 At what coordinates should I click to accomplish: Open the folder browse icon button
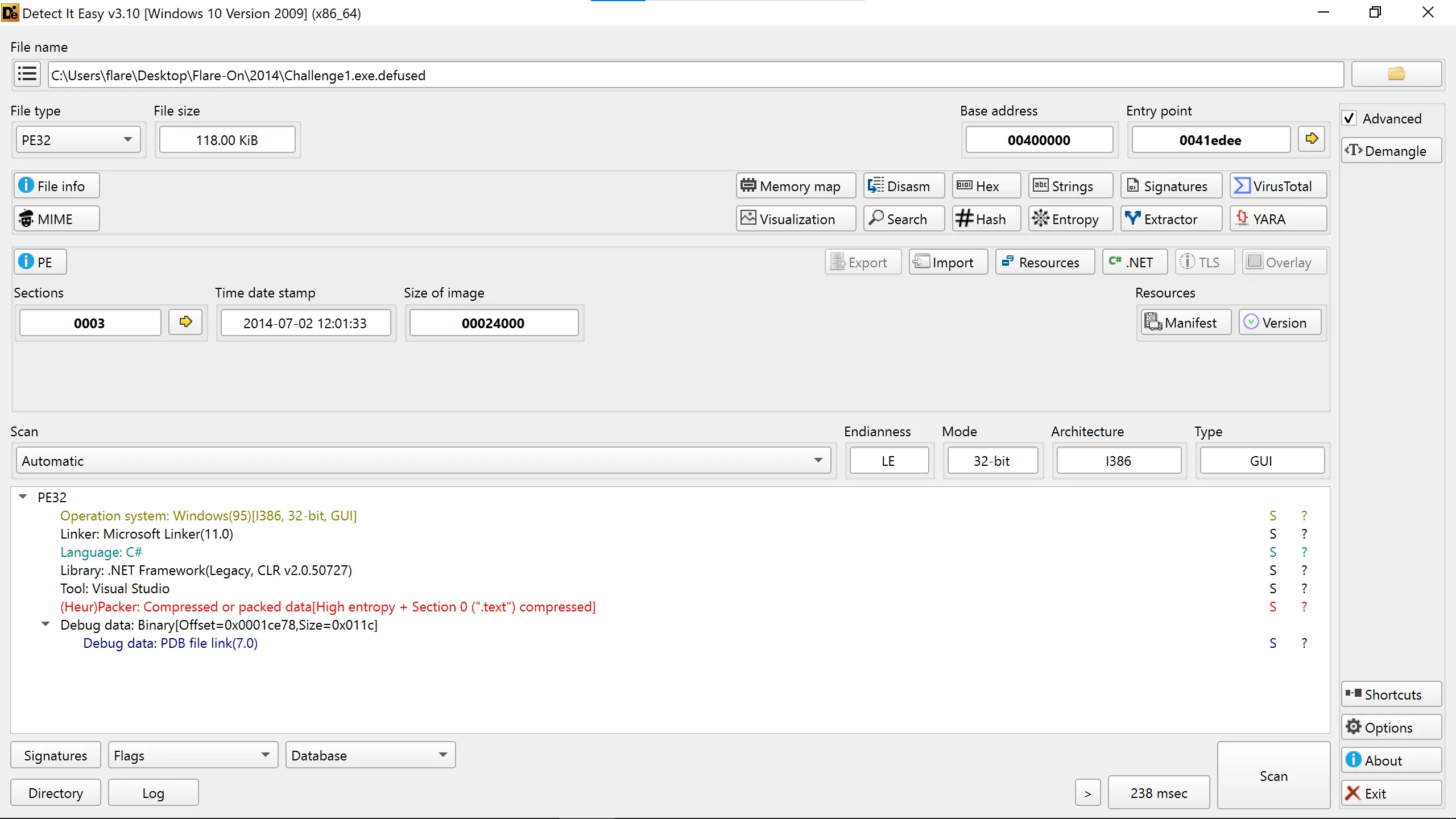point(1396,75)
